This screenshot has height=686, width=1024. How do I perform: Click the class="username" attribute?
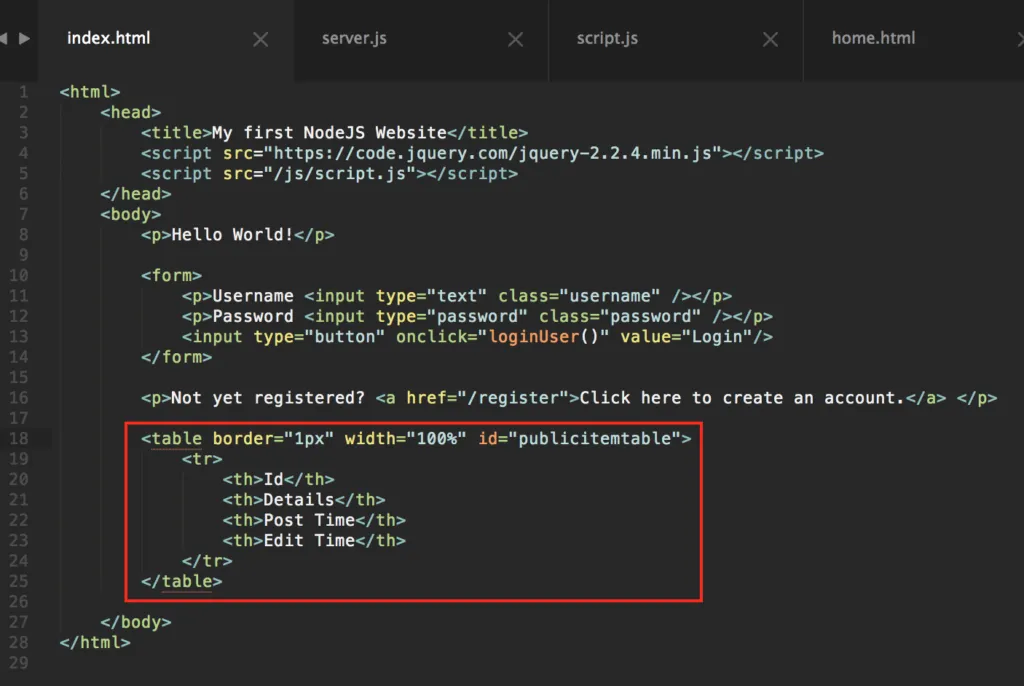click(x=579, y=296)
